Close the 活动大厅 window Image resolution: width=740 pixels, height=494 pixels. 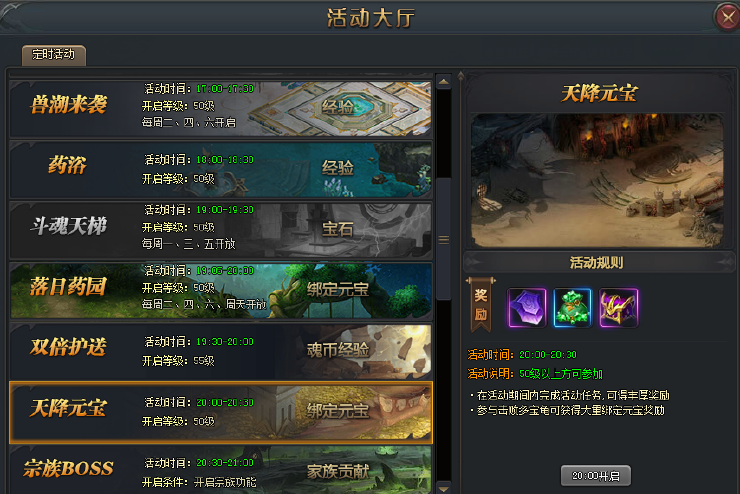727,17
